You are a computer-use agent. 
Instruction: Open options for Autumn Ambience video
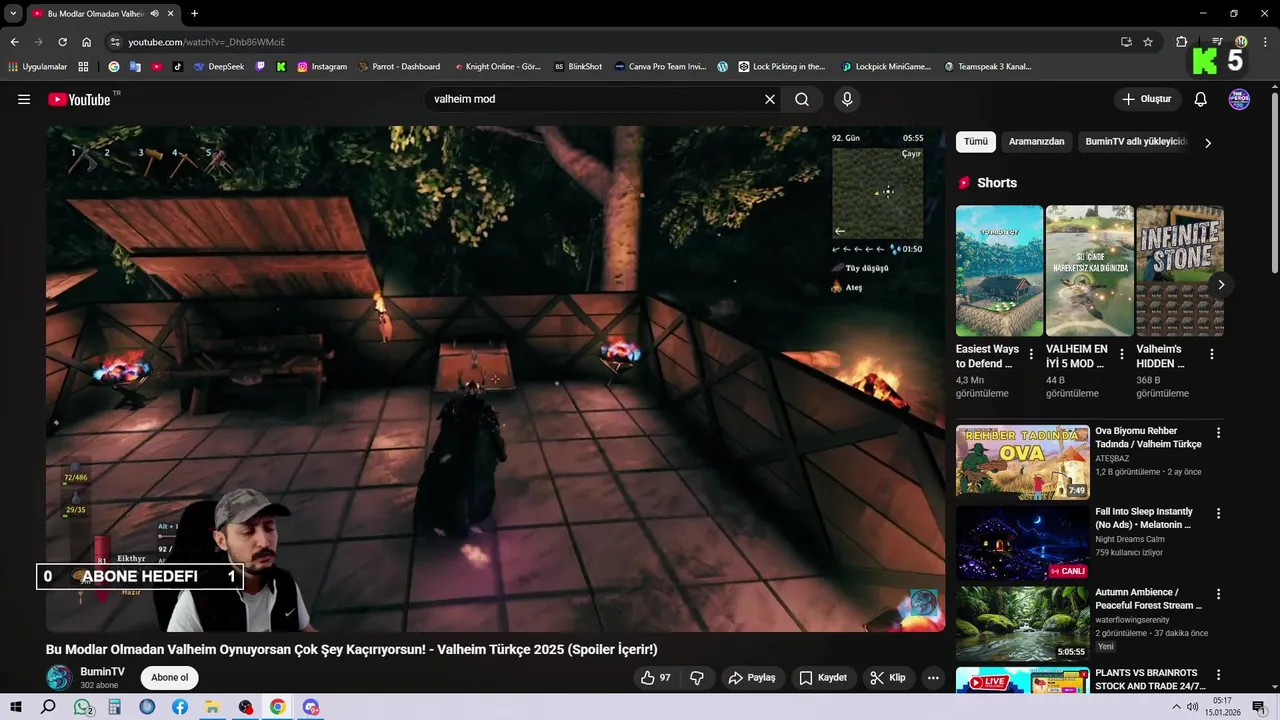(x=1218, y=594)
